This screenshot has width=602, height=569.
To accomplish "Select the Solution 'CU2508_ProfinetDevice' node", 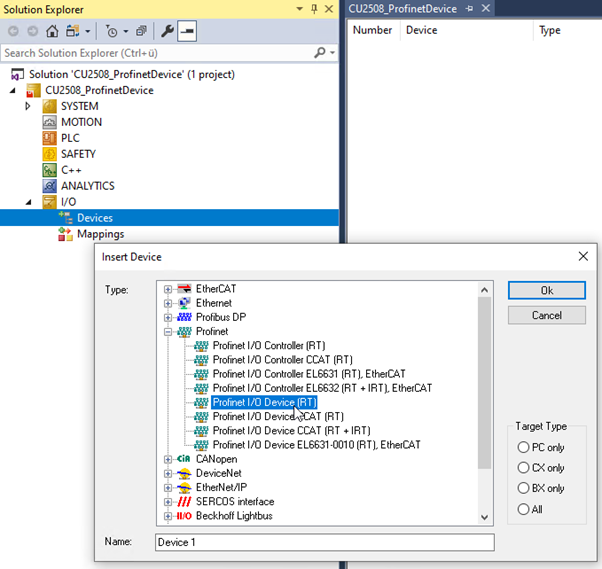I will [132, 74].
